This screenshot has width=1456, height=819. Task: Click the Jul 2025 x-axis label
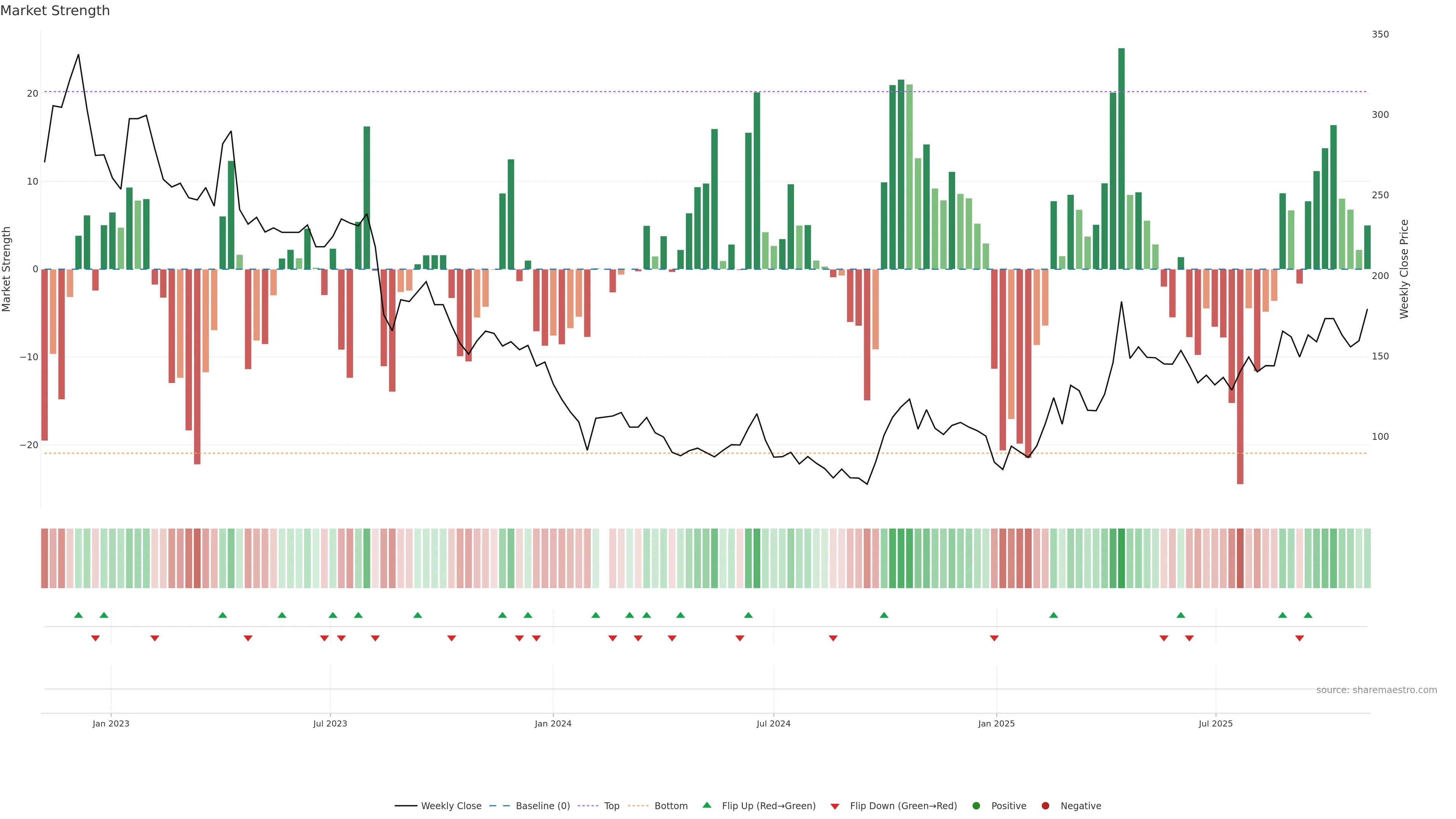coord(1215,723)
